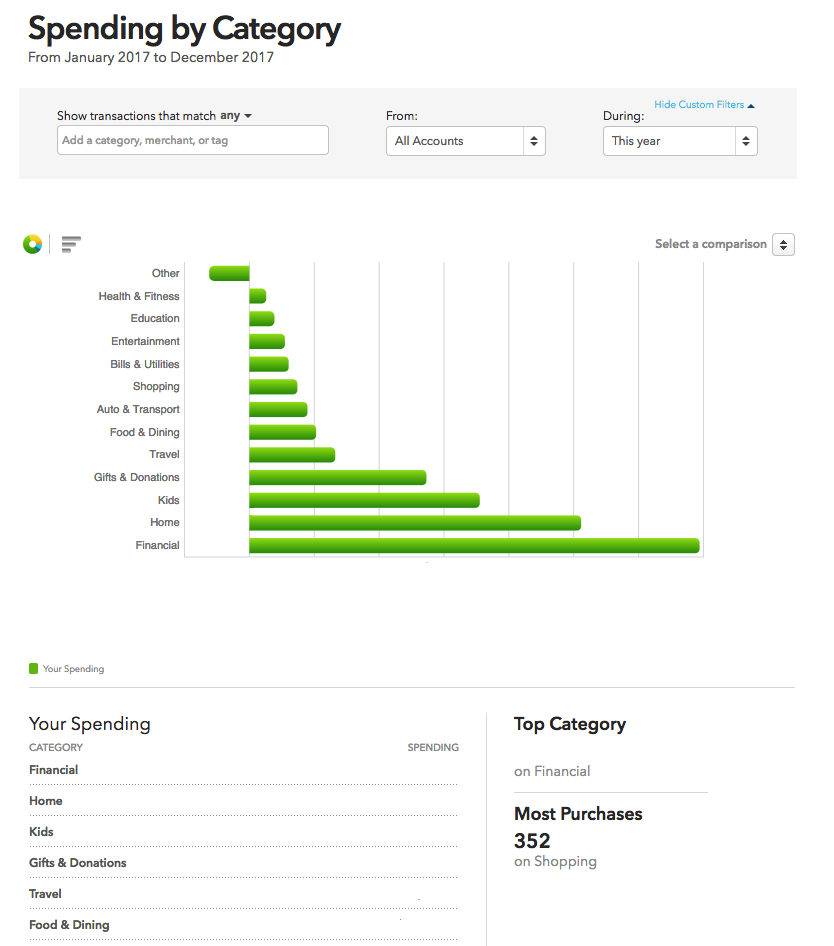Click the 'on Shopping' most purchases text

point(555,862)
